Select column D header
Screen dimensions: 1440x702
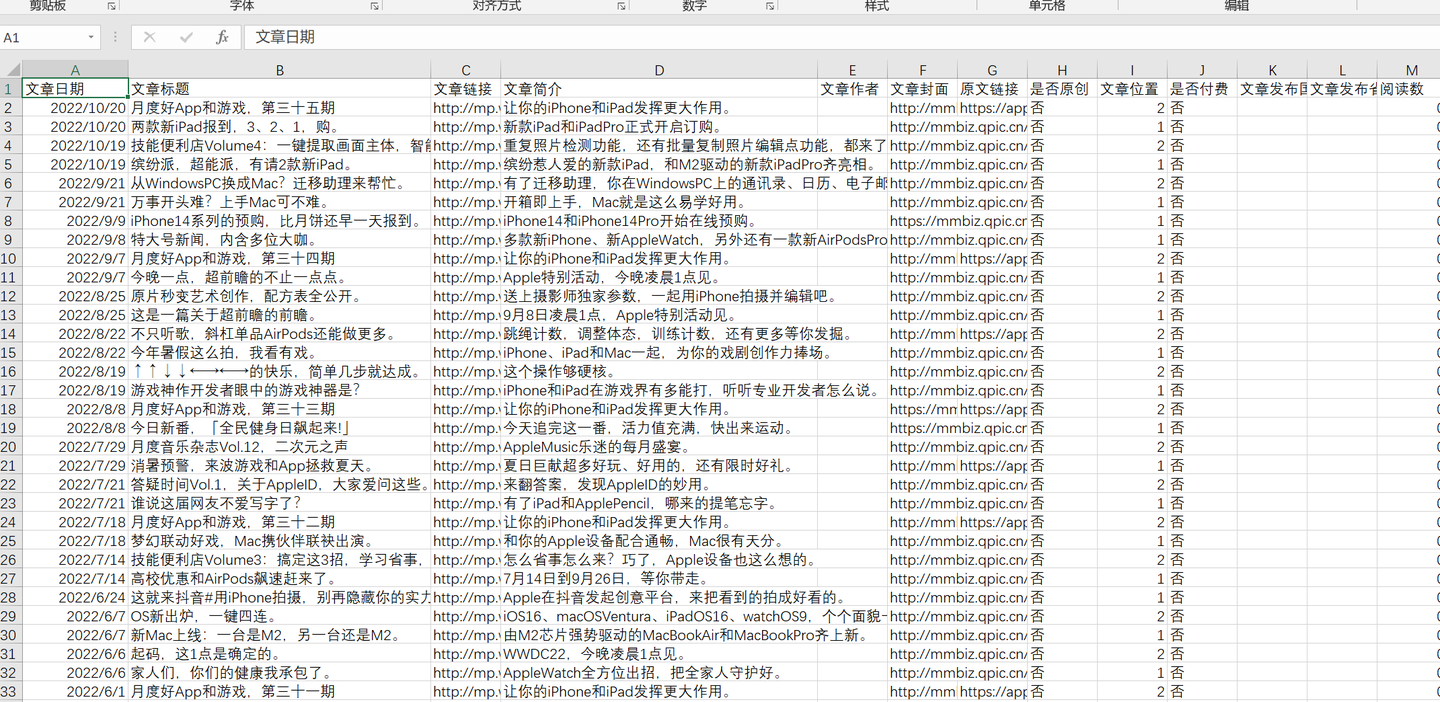tap(659, 70)
